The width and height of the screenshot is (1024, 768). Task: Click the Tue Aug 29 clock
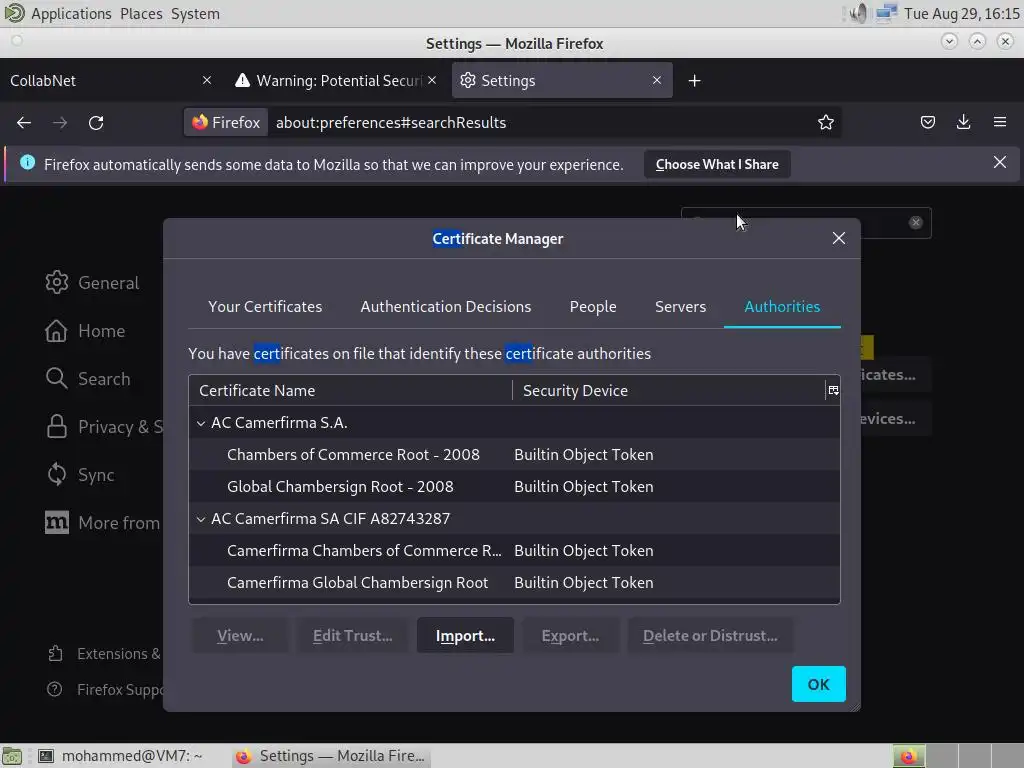961,13
